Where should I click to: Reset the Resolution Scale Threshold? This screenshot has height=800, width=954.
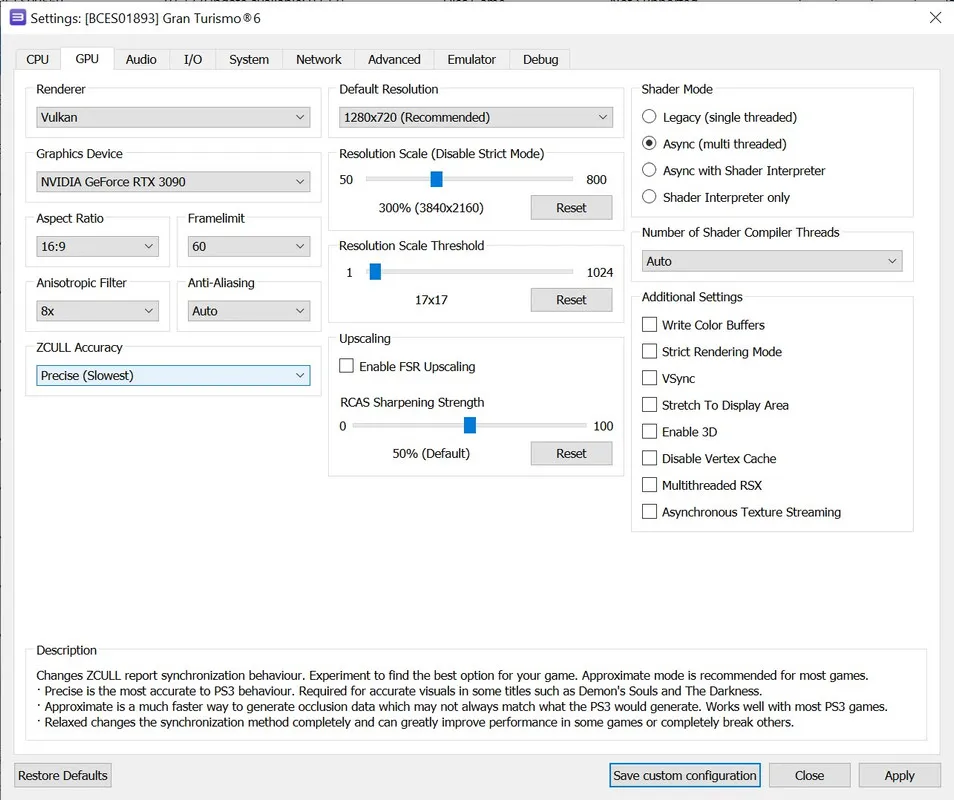[571, 300]
